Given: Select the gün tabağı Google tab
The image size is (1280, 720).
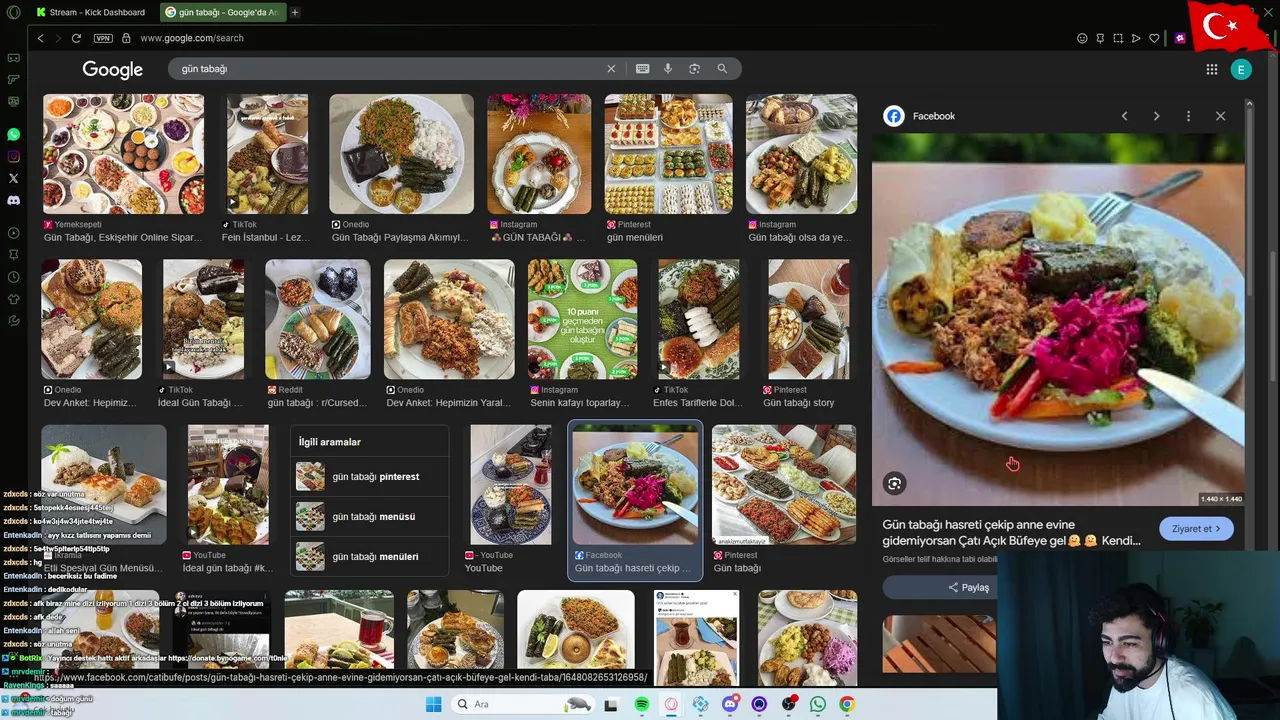Looking at the screenshot, I should pyautogui.click(x=221, y=12).
